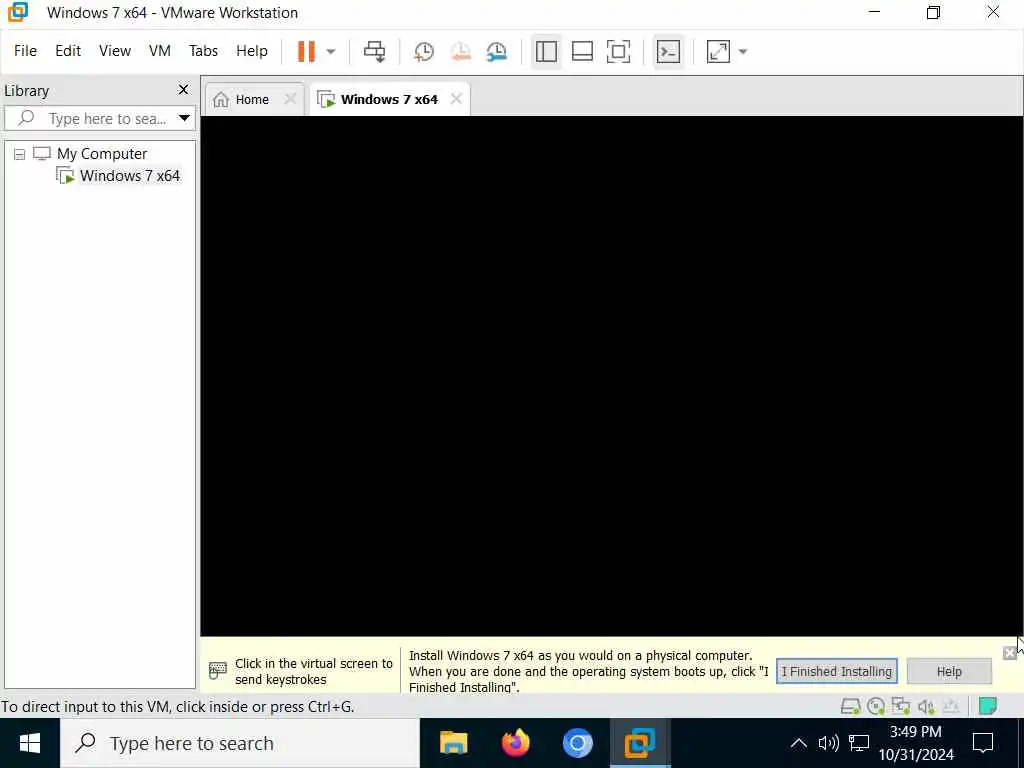Collapse the My Computer tree node

pyautogui.click(x=20, y=154)
